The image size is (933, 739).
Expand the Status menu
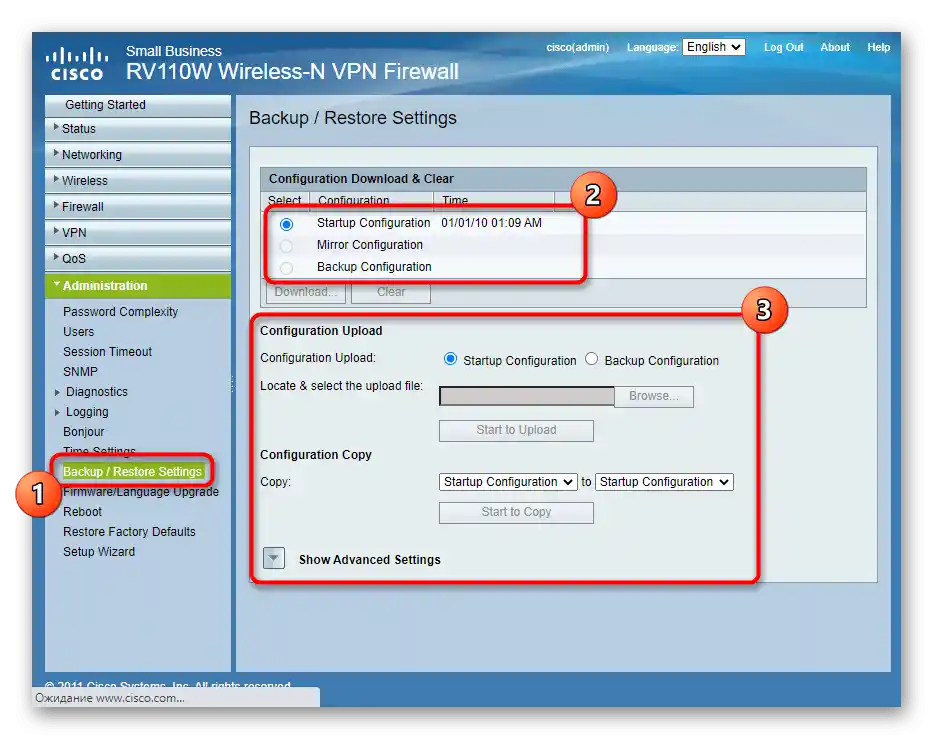point(137,129)
